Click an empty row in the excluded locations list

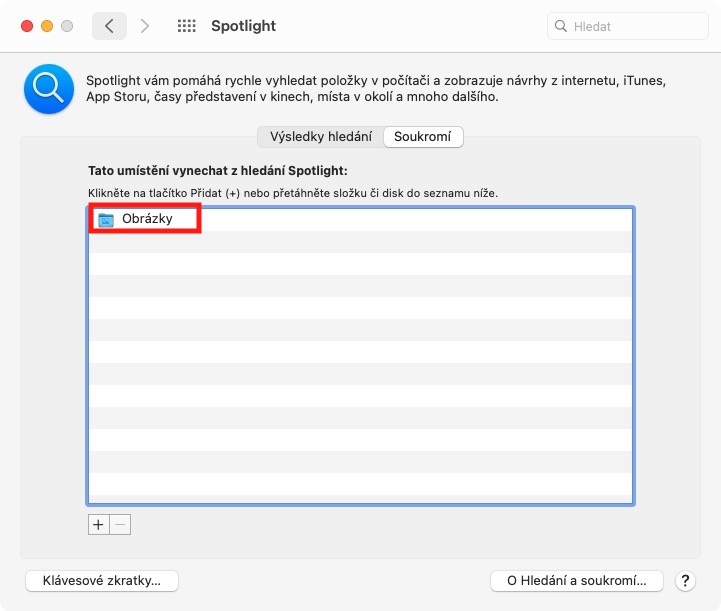(360, 352)
